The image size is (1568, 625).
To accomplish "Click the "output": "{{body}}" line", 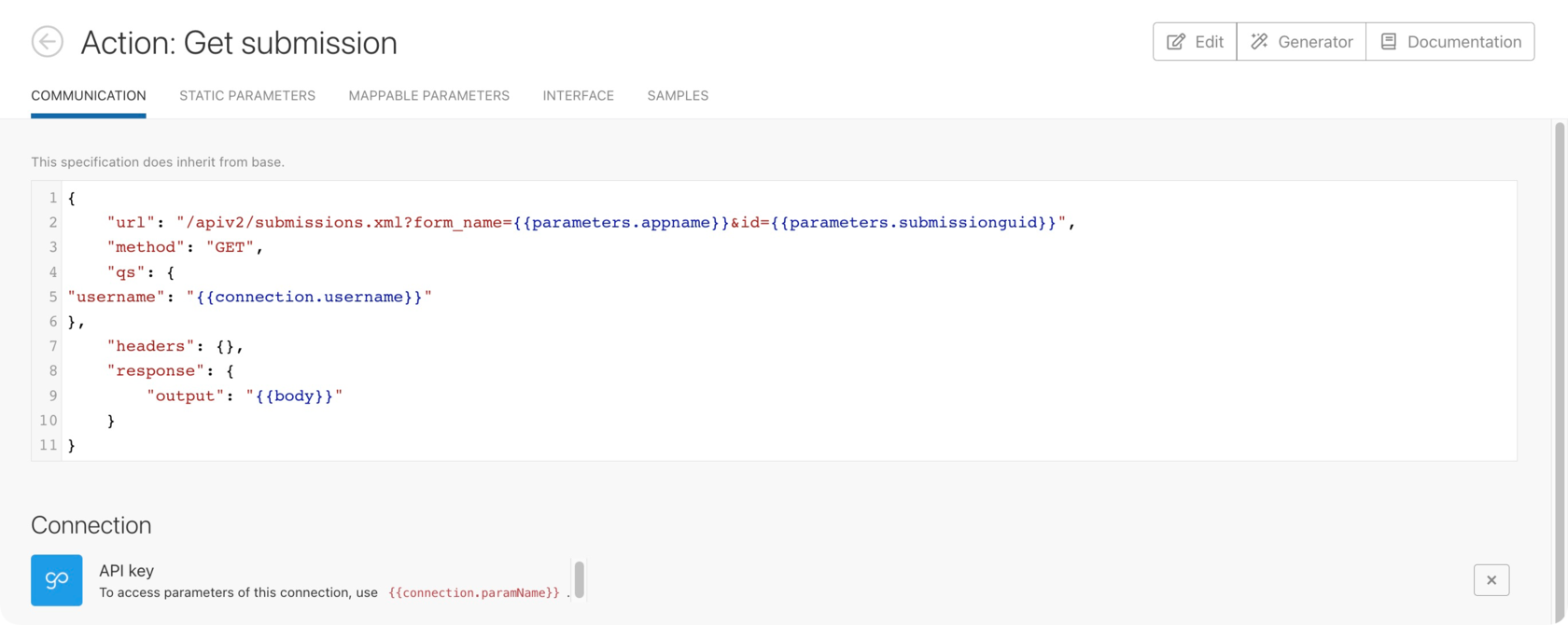I will pos(245,396).
